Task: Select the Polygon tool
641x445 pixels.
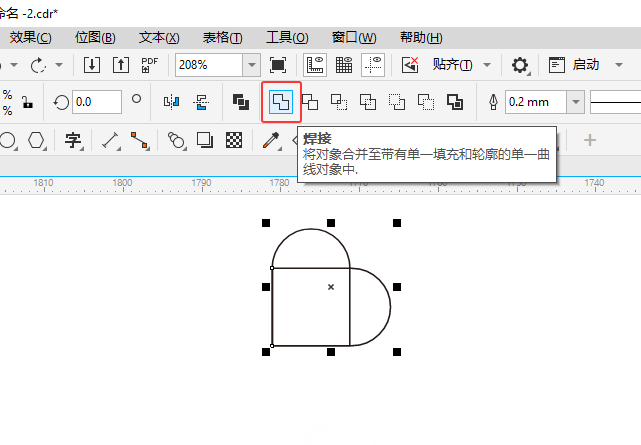Action: point(36,141)
